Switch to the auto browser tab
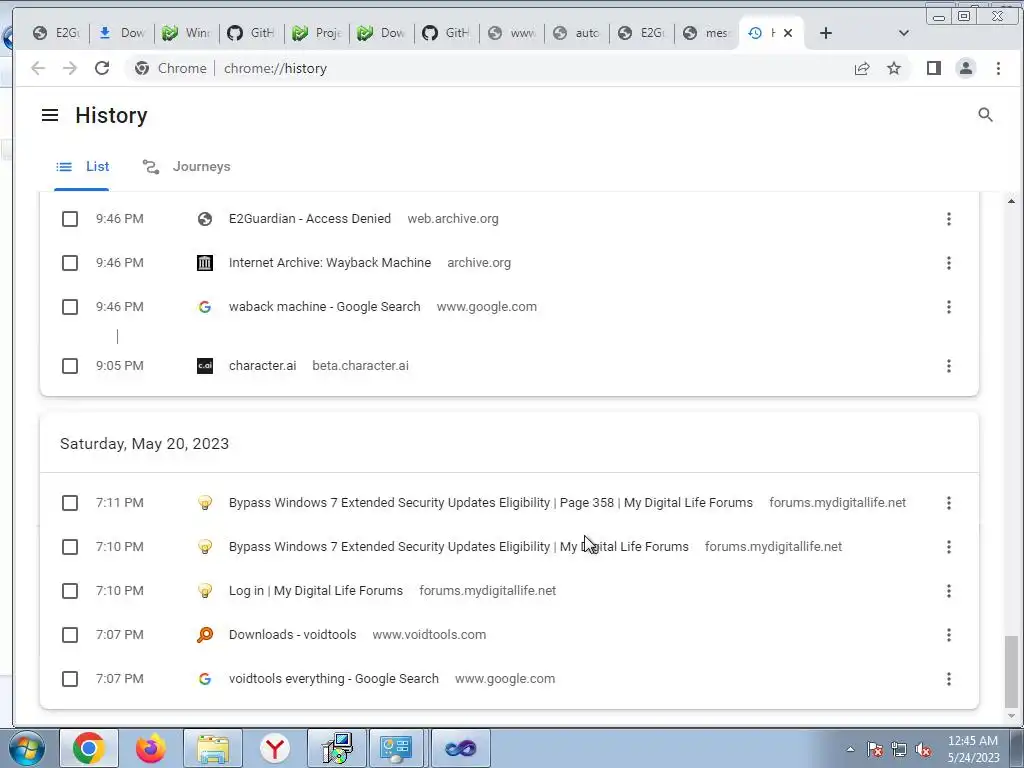This screenshot has width=1024, height=768. point(577,33)
